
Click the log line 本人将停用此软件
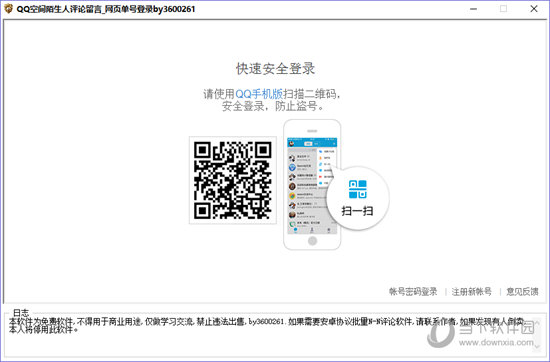pos(43,330)
